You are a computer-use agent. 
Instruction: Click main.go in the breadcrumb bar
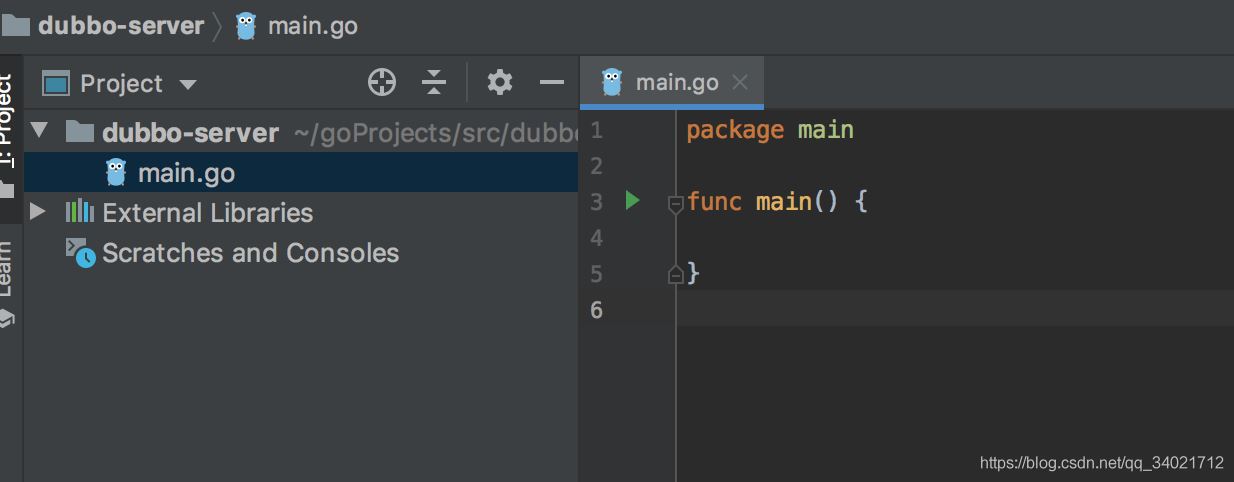(x=312, y=26)
